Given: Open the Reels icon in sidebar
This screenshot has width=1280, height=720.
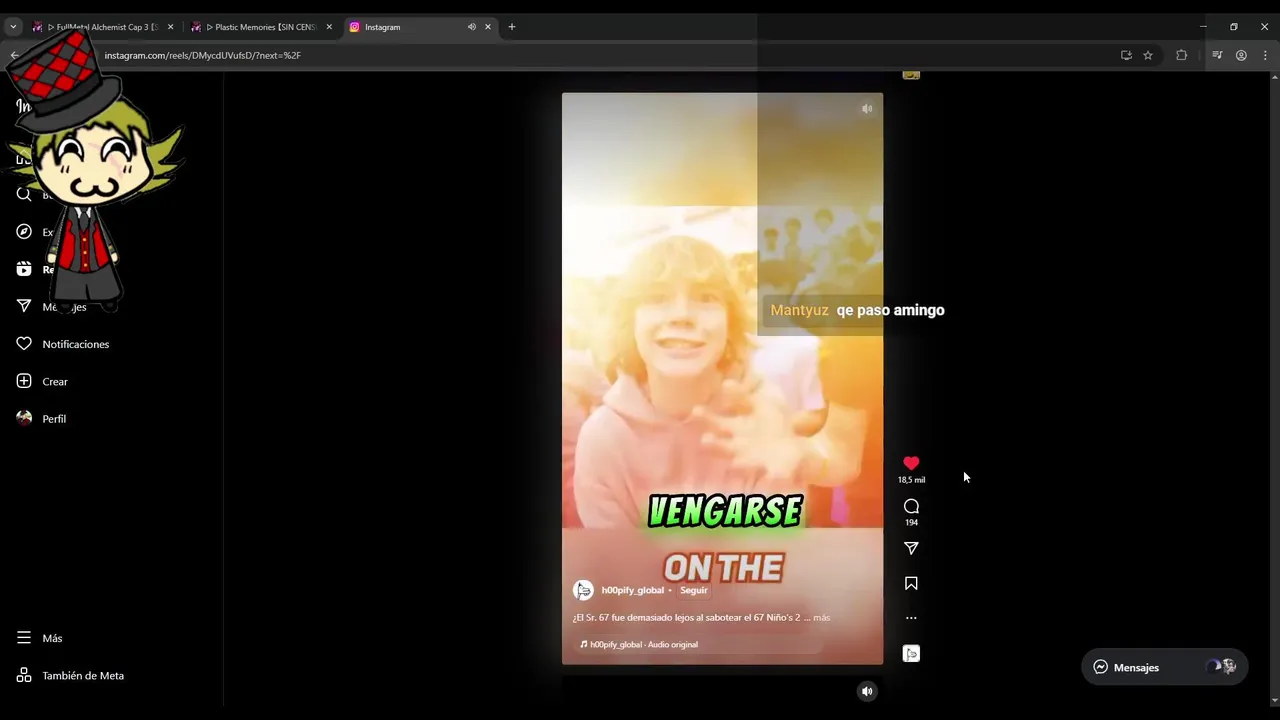Looking at the screenshot, I should pyautogui.click(x=24, y=269).
